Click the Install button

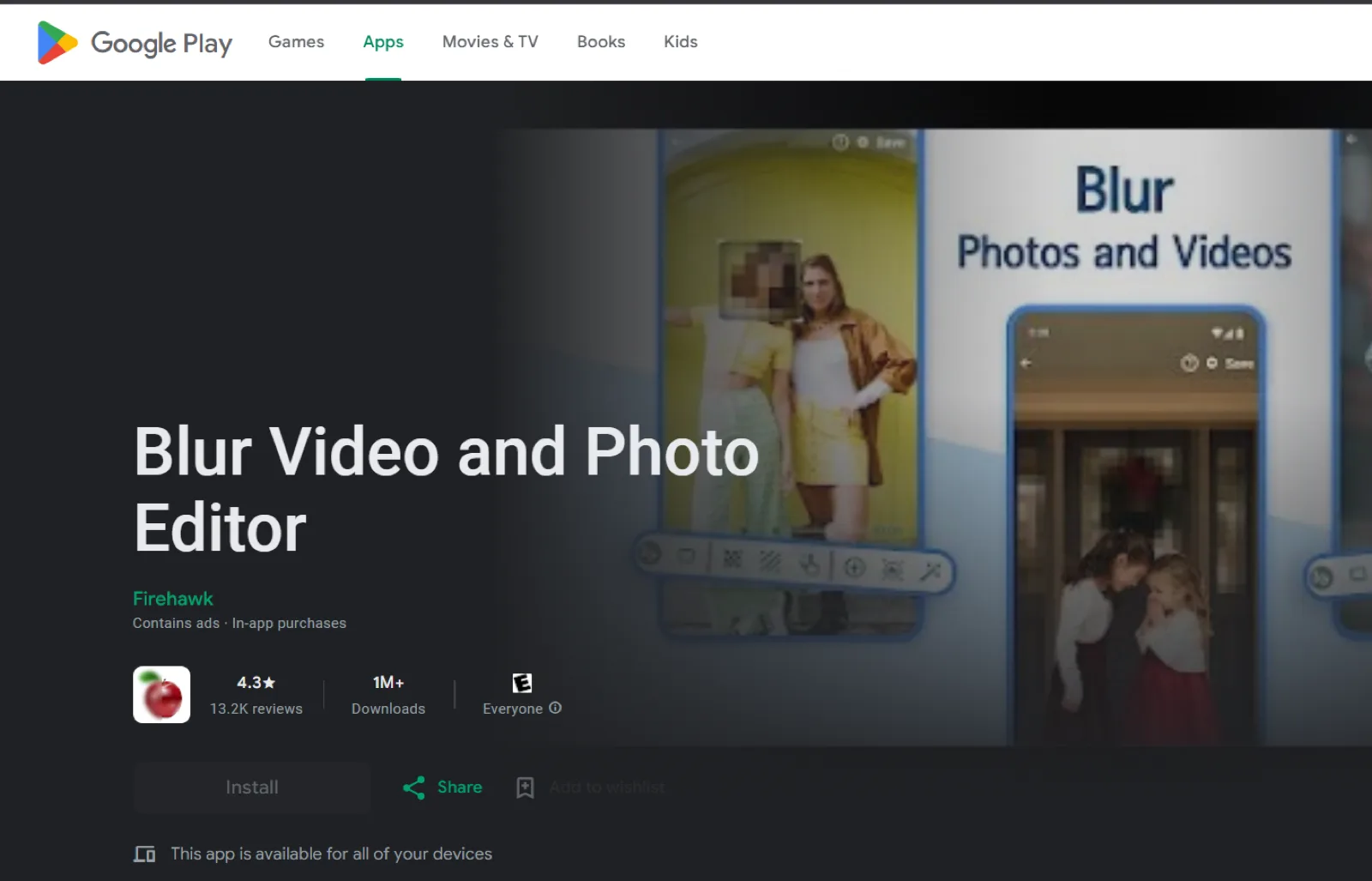click(251, 787)
